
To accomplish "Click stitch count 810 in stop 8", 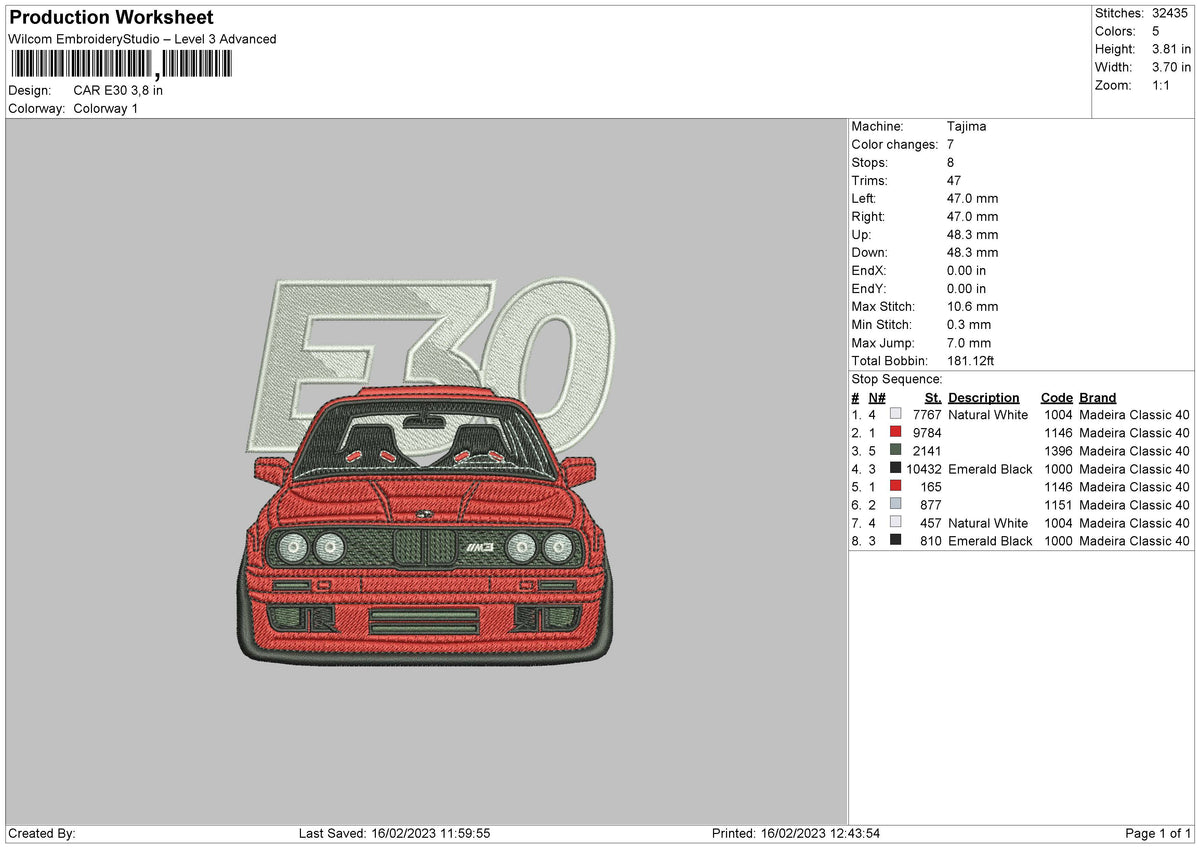I will click(x=931, y=541).
